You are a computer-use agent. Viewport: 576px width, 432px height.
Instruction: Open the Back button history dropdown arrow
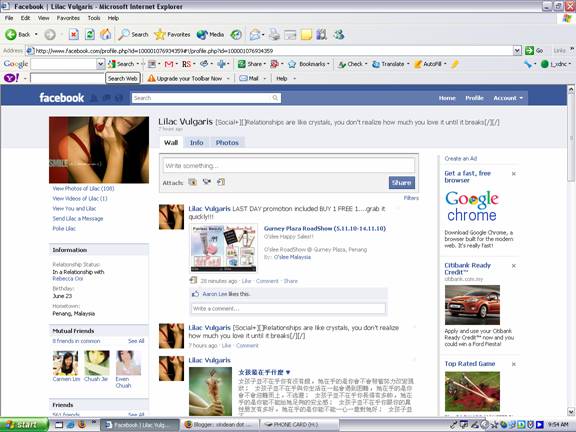(x=36, y=35)
